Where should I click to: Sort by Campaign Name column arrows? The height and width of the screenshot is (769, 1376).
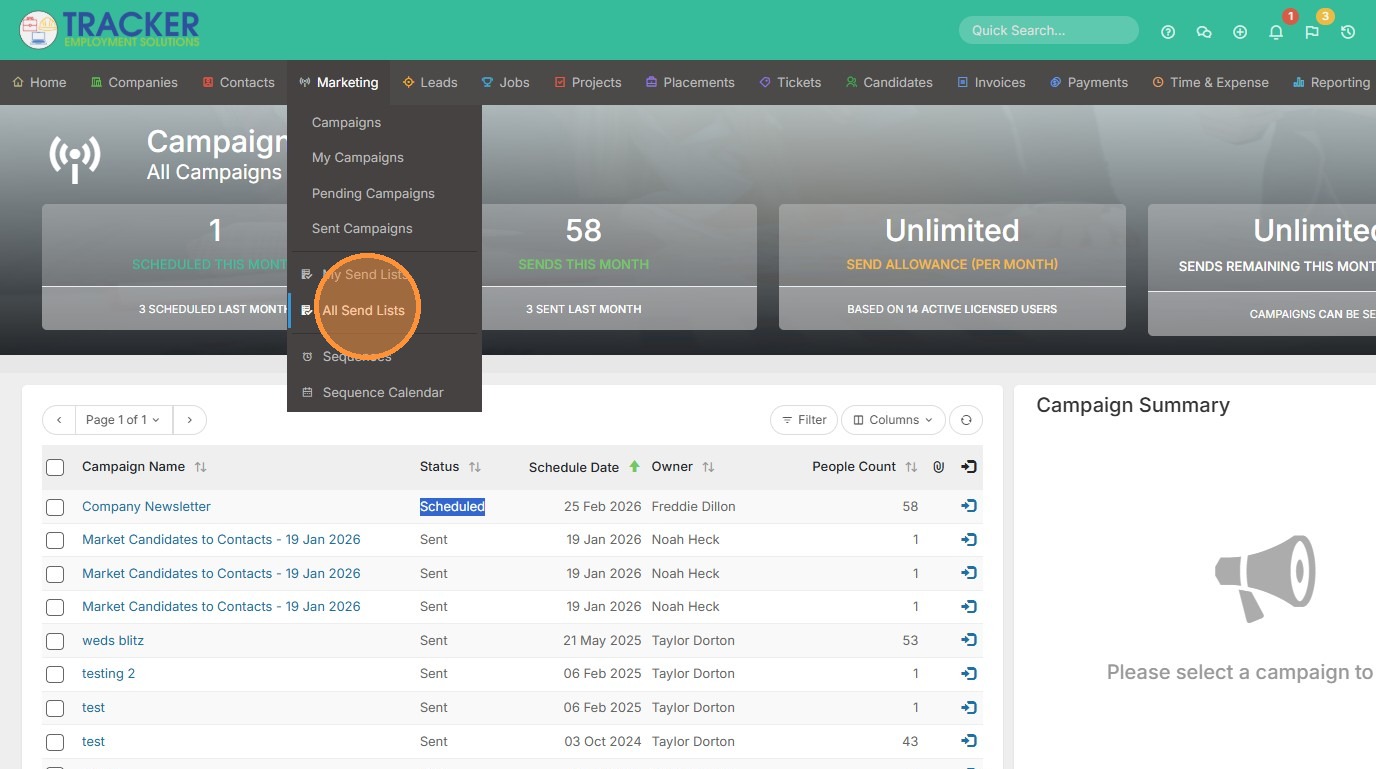(201, 467)
